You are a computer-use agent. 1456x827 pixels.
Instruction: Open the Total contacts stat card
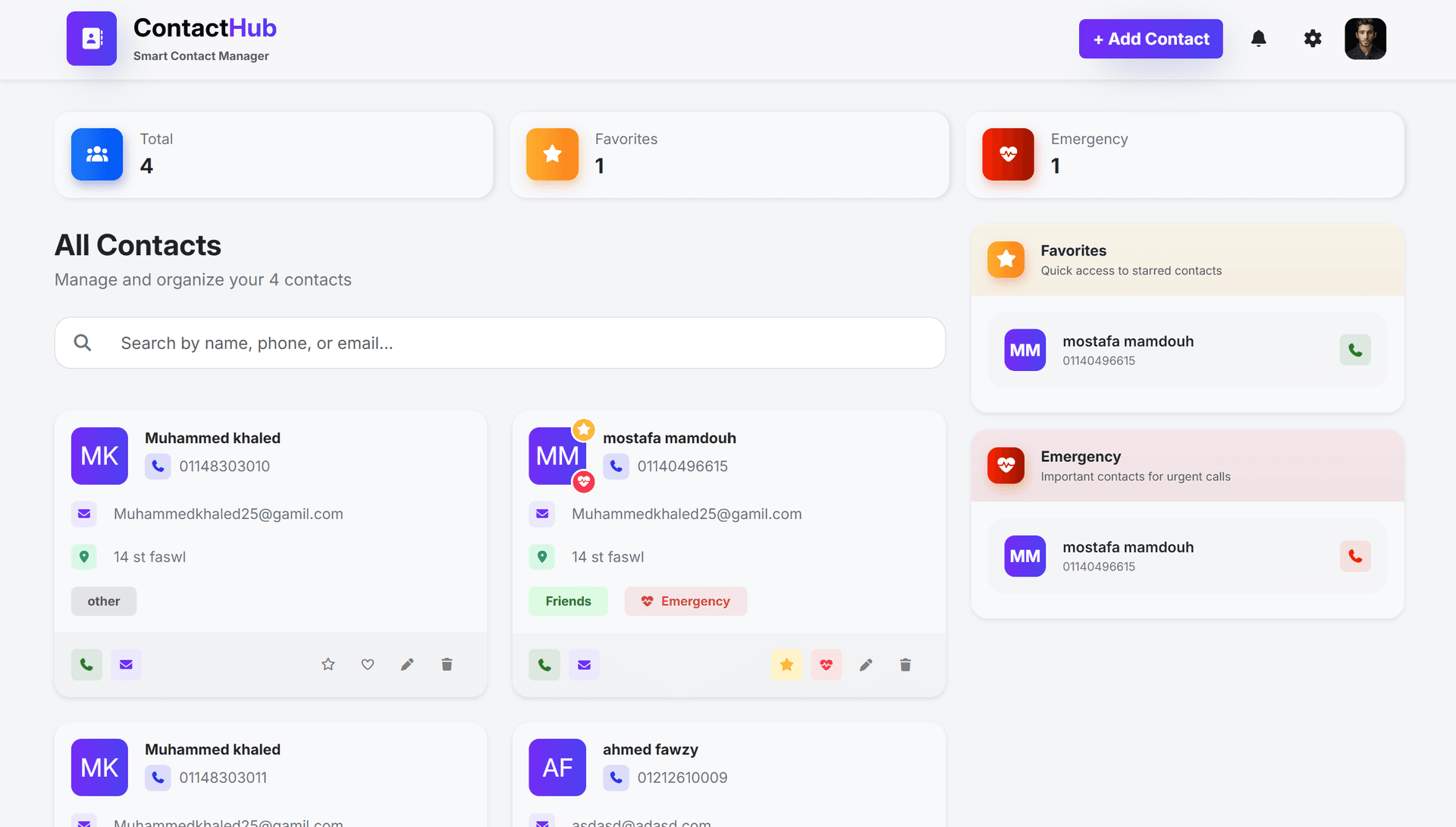(274, 155)
